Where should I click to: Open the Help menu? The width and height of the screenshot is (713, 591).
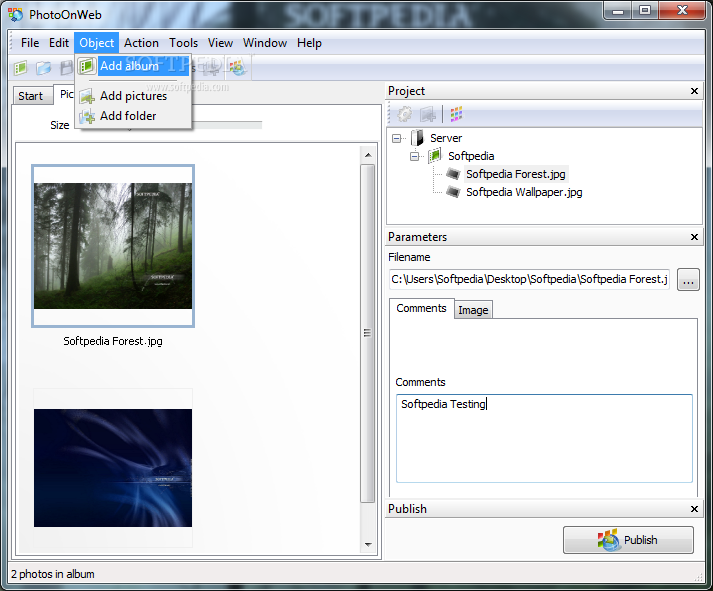point(309,43)
